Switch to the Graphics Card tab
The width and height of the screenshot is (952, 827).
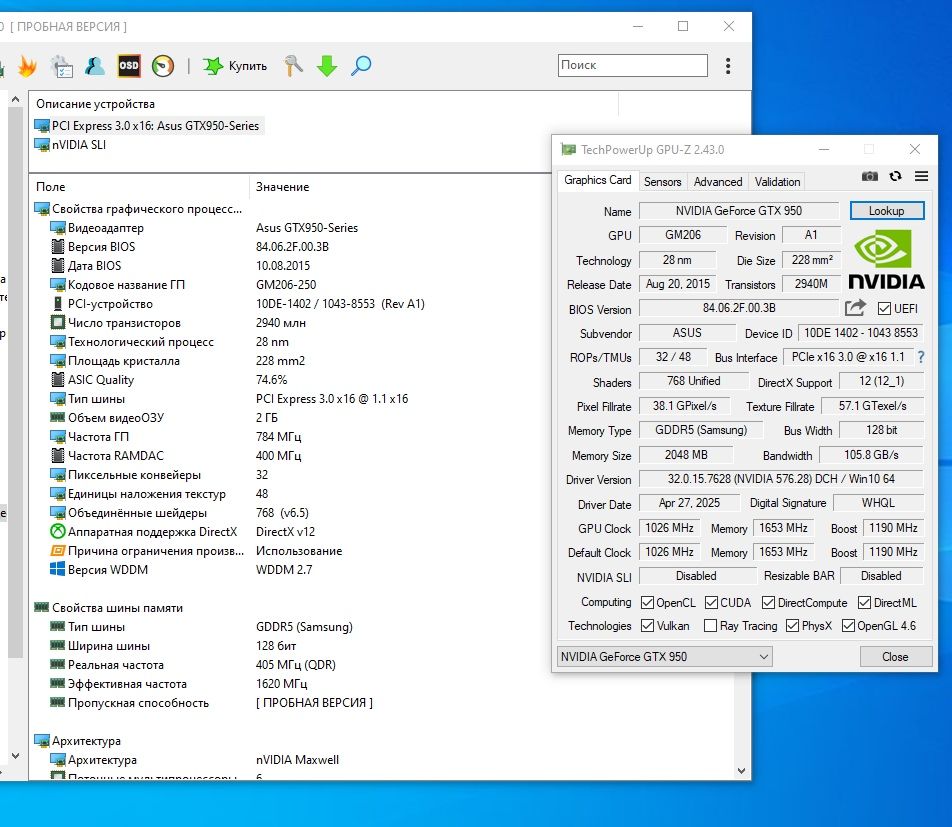click(597, 180)
